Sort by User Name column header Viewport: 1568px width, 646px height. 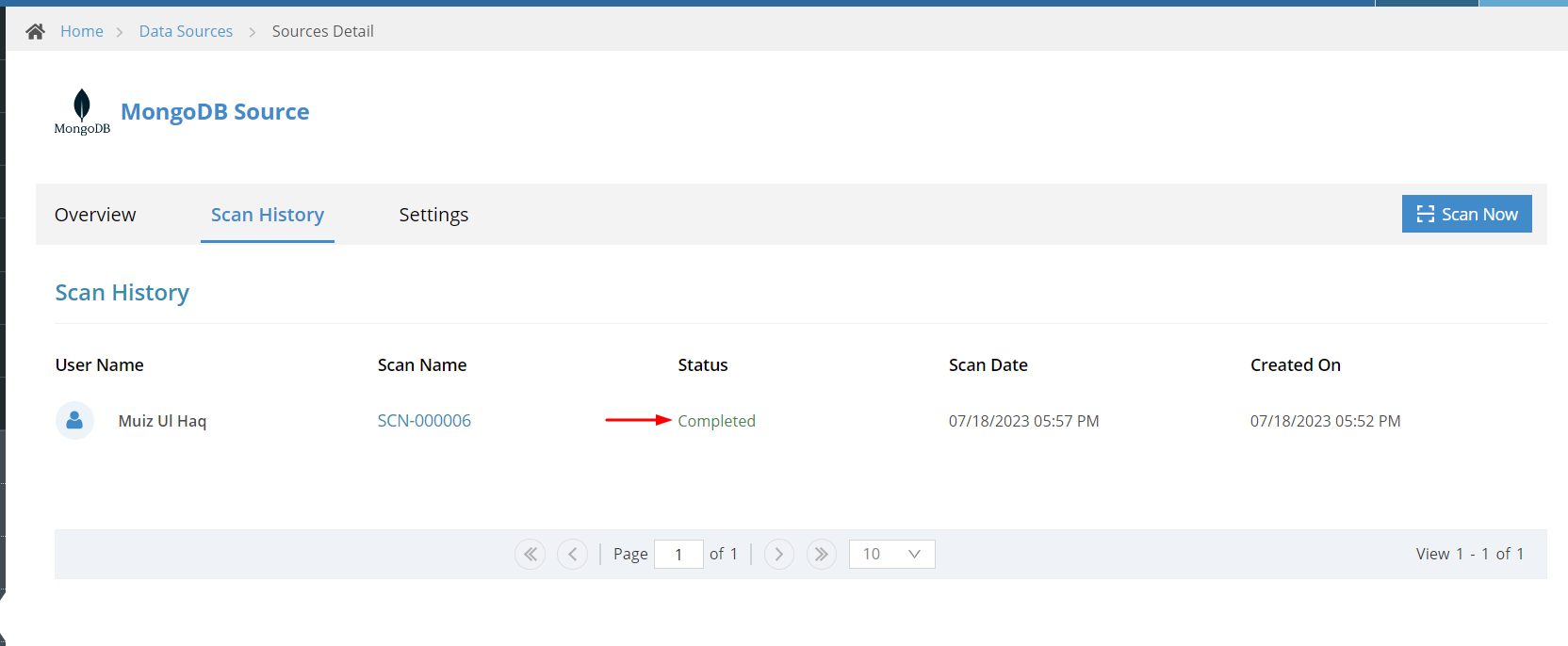pyautogui.click(x=100, y=365)
